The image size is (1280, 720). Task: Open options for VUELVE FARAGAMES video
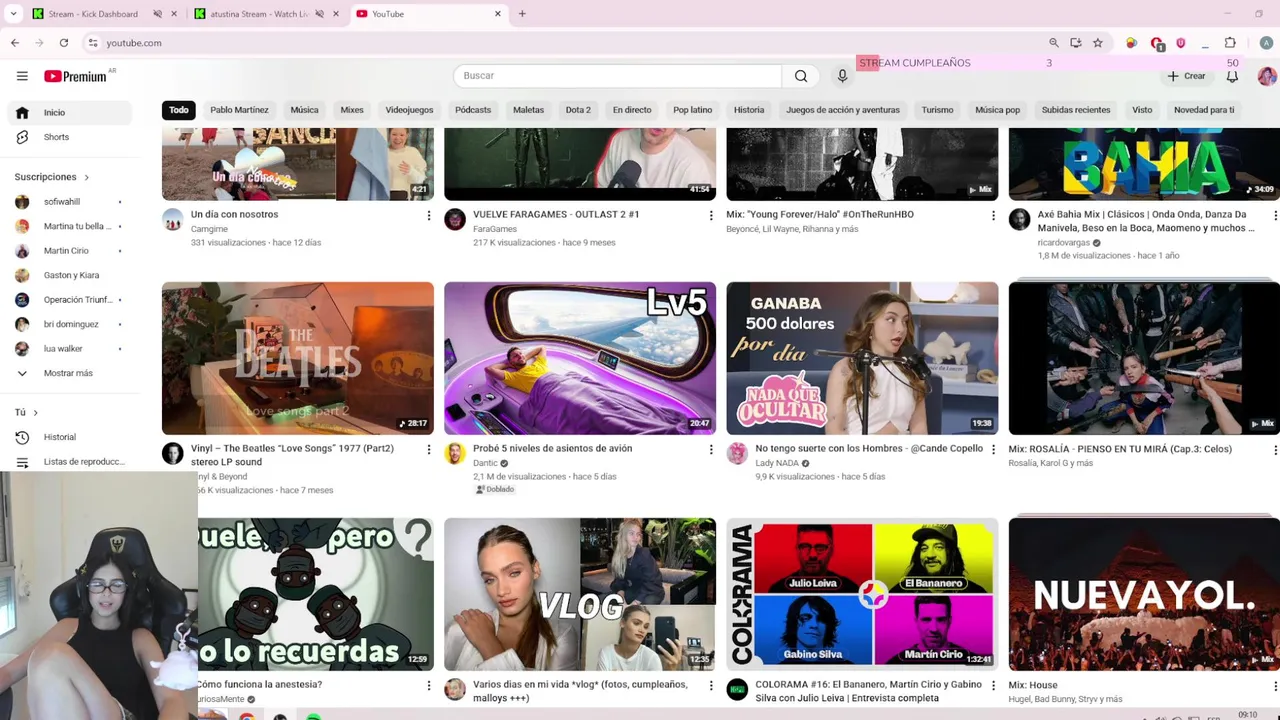(711, 215)
